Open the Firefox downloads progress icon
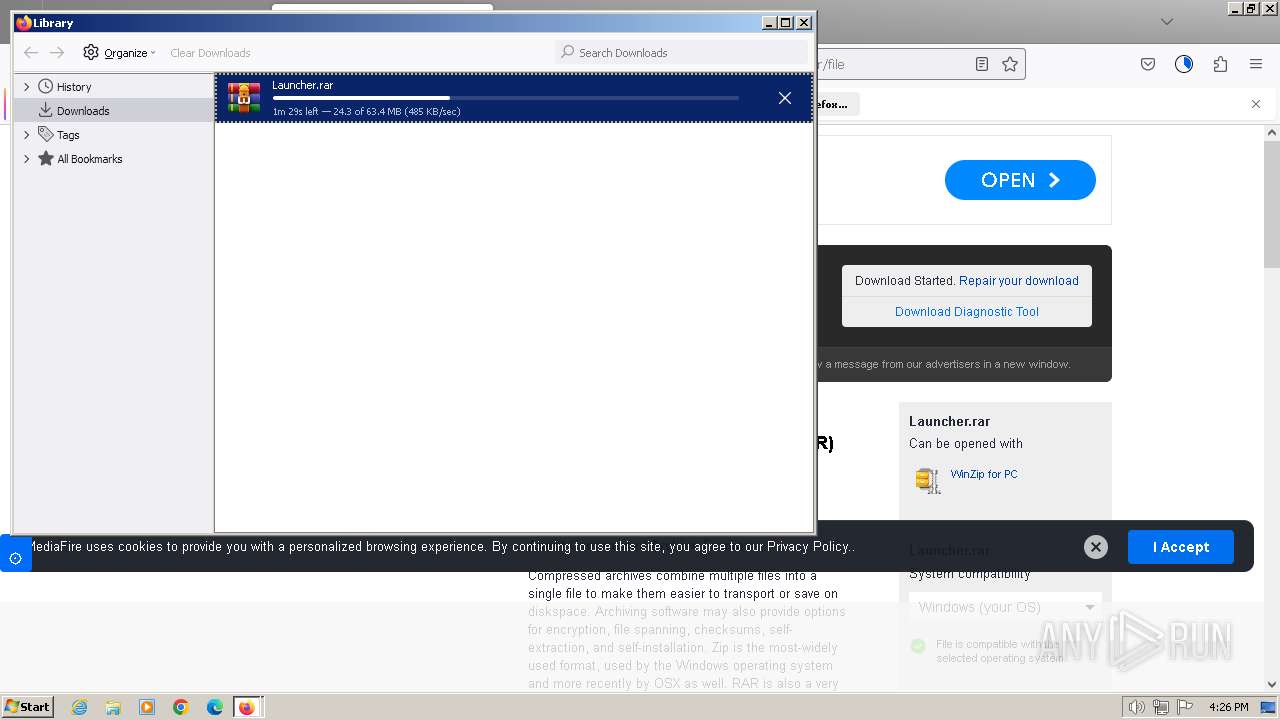The image size is (1280, 720). [1184, 64]
